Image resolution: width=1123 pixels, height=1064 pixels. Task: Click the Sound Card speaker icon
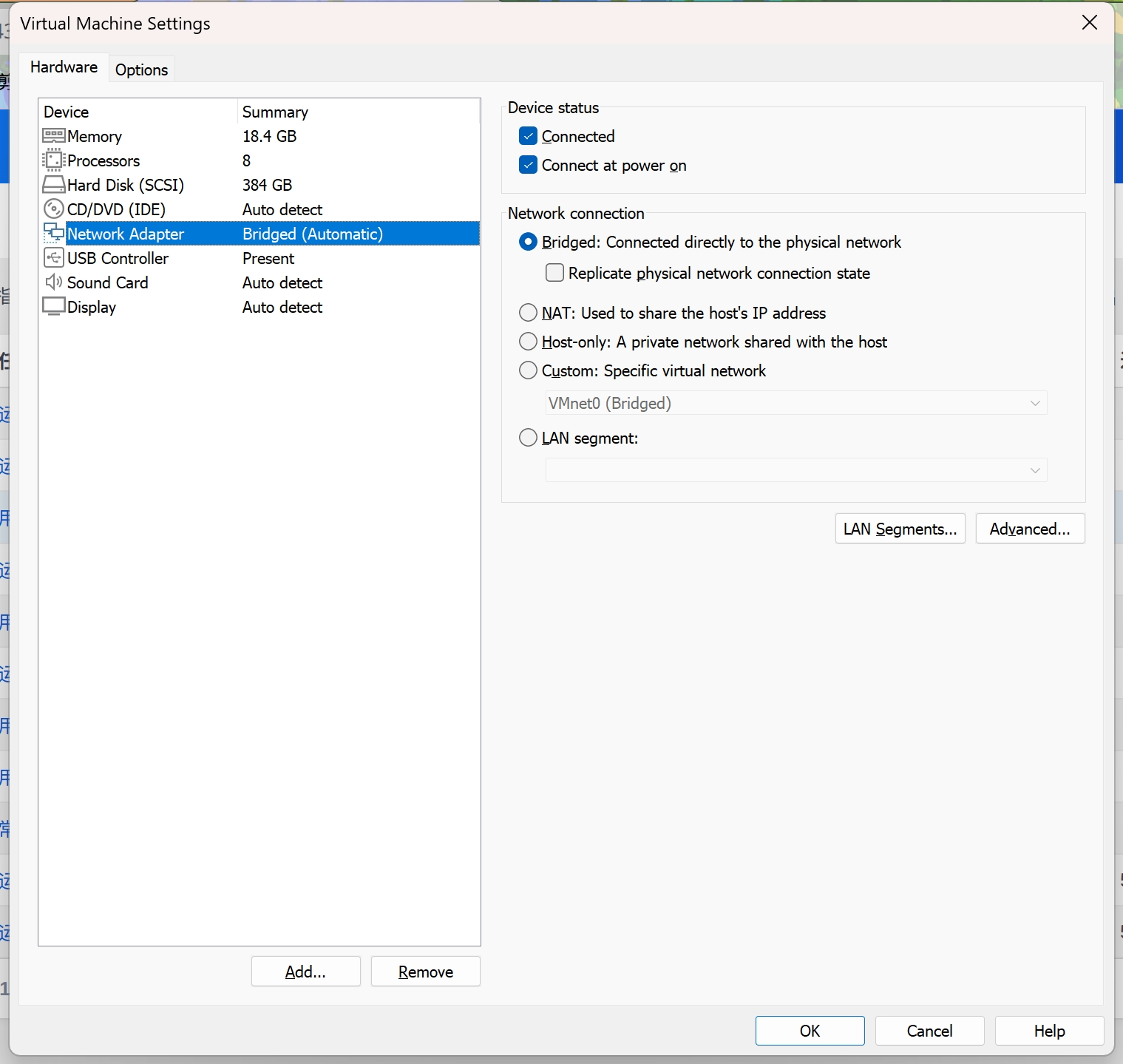pos(53,282)
